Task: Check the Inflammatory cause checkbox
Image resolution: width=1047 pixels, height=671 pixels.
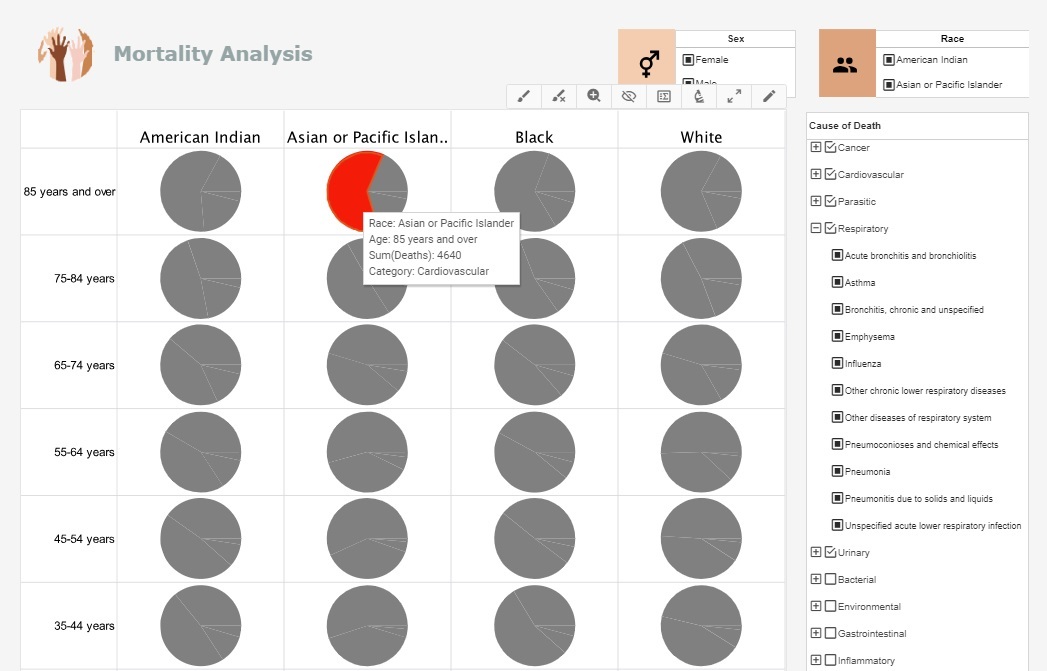Action: [x=831, y=660]
